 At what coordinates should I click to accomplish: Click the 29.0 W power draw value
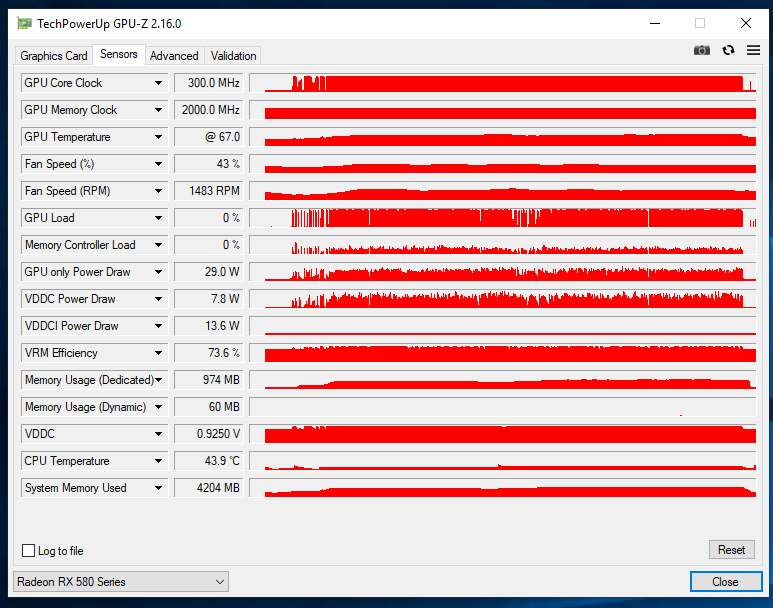[209, 272]
